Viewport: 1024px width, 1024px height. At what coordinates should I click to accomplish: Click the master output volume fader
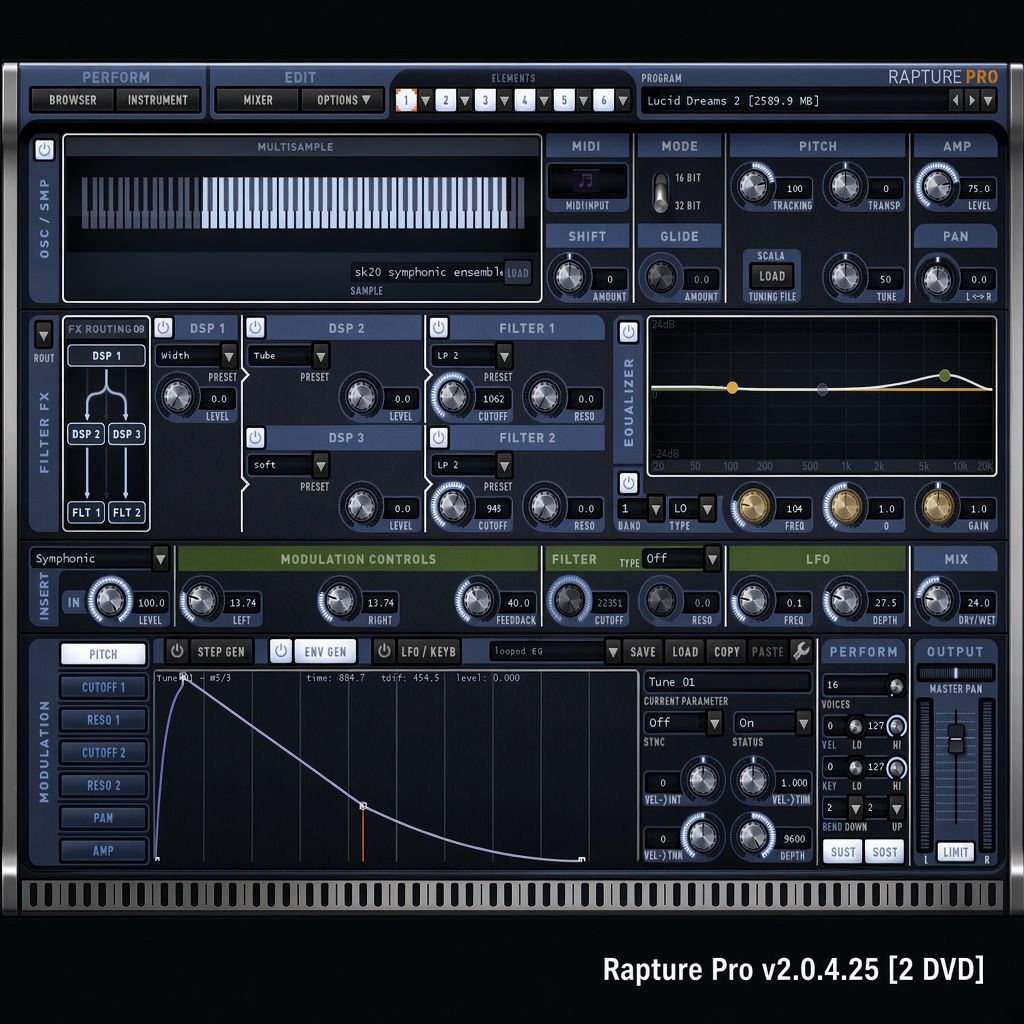point(955,739)
